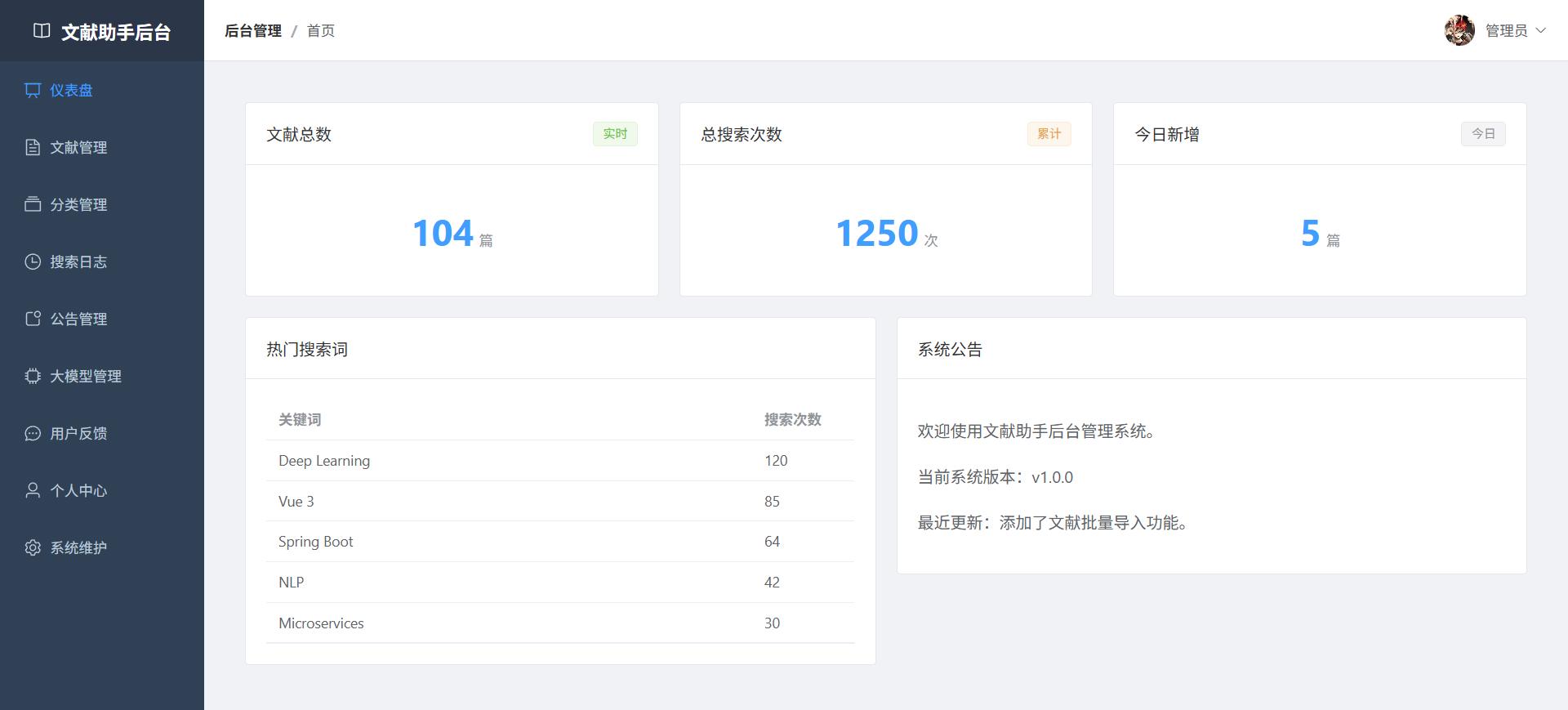Open the 管理员 user menu label

(x=1506, y=30)
